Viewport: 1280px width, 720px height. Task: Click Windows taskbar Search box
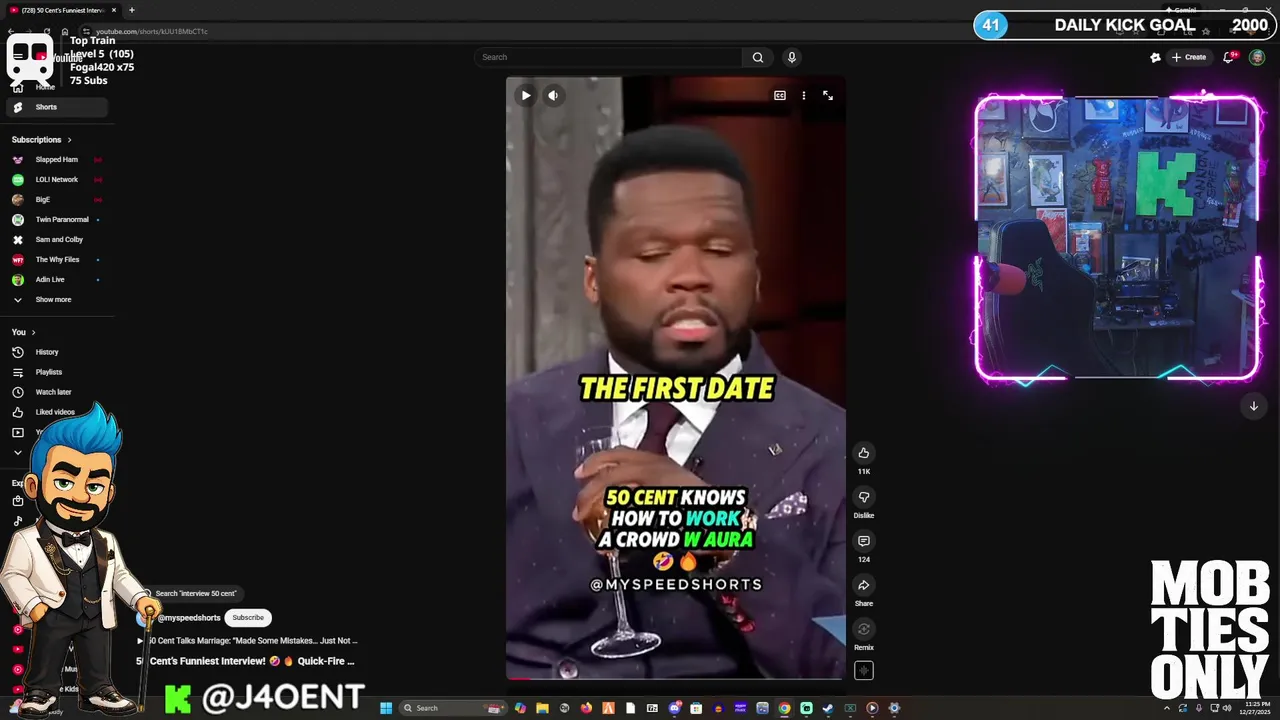pos(452,708)
